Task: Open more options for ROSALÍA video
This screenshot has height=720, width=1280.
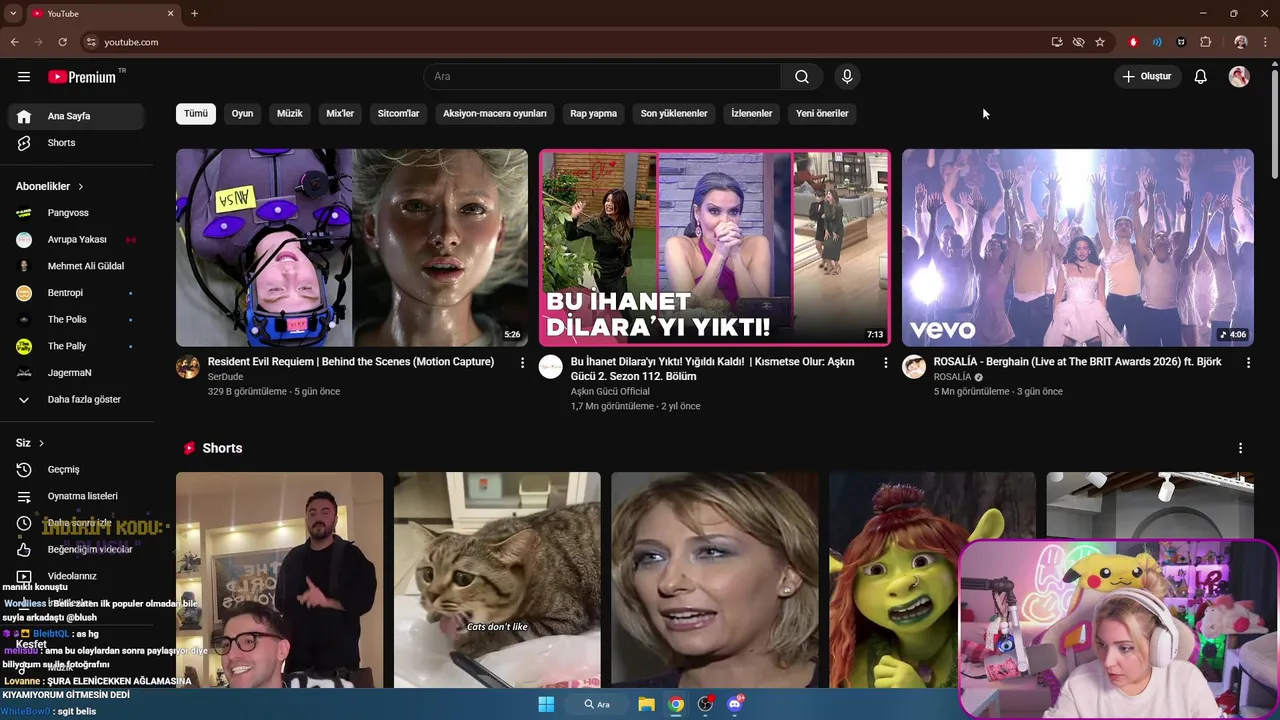Action: [x=1248, y=363]
